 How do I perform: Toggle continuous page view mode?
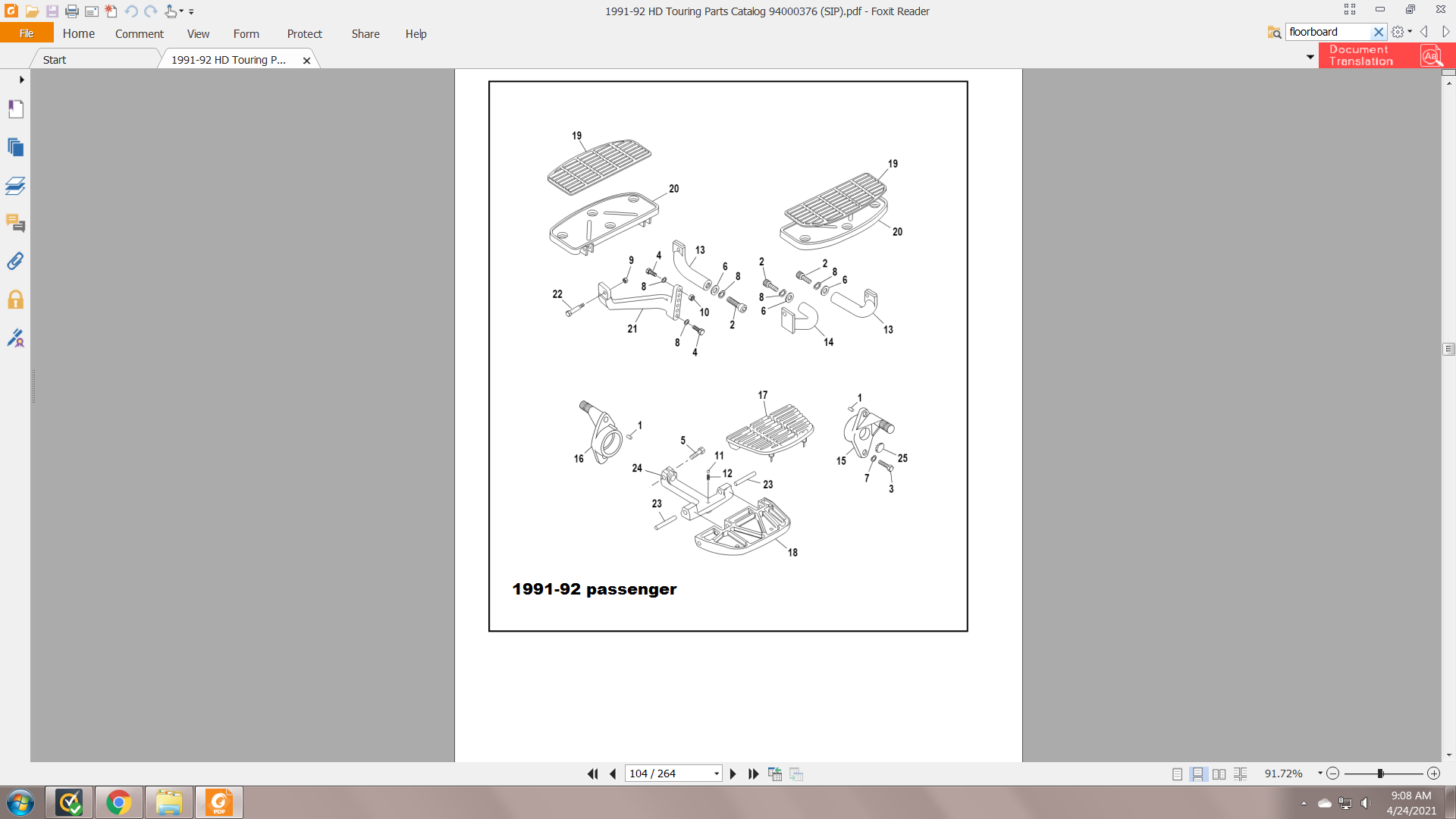point(1198,773)
